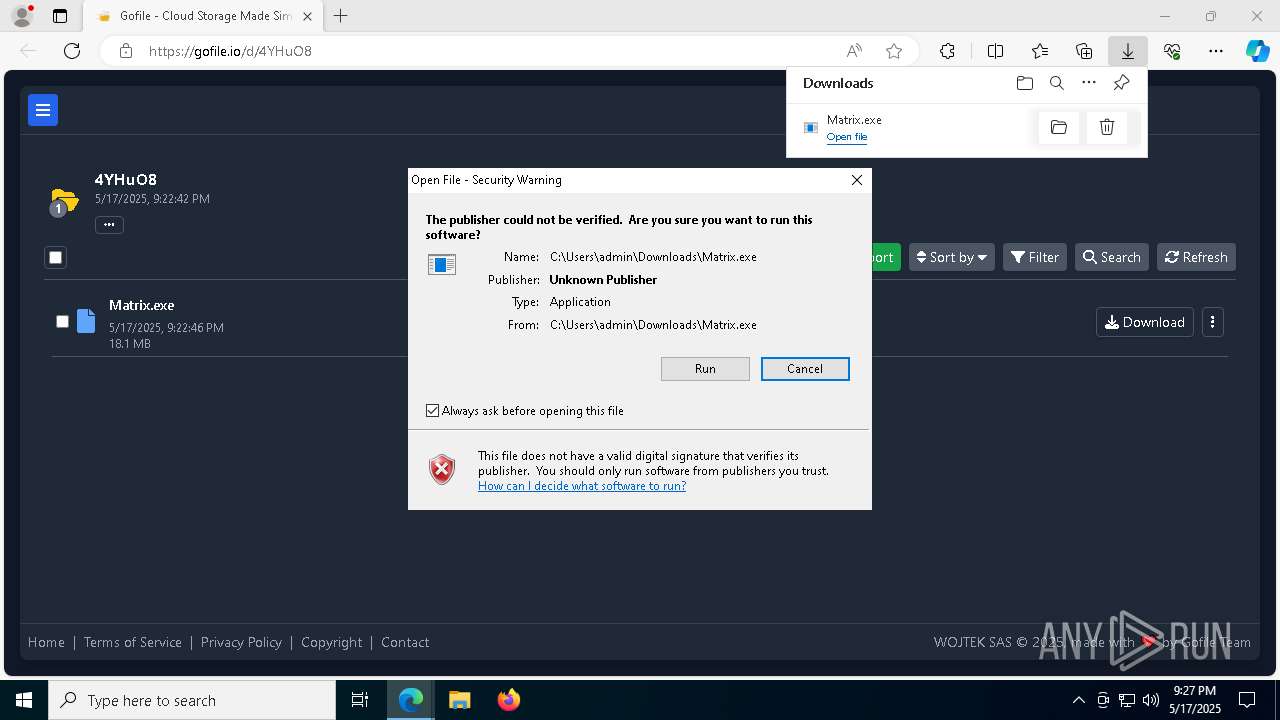
Task: Open Split screen view
Action: (x=995, y=51)
